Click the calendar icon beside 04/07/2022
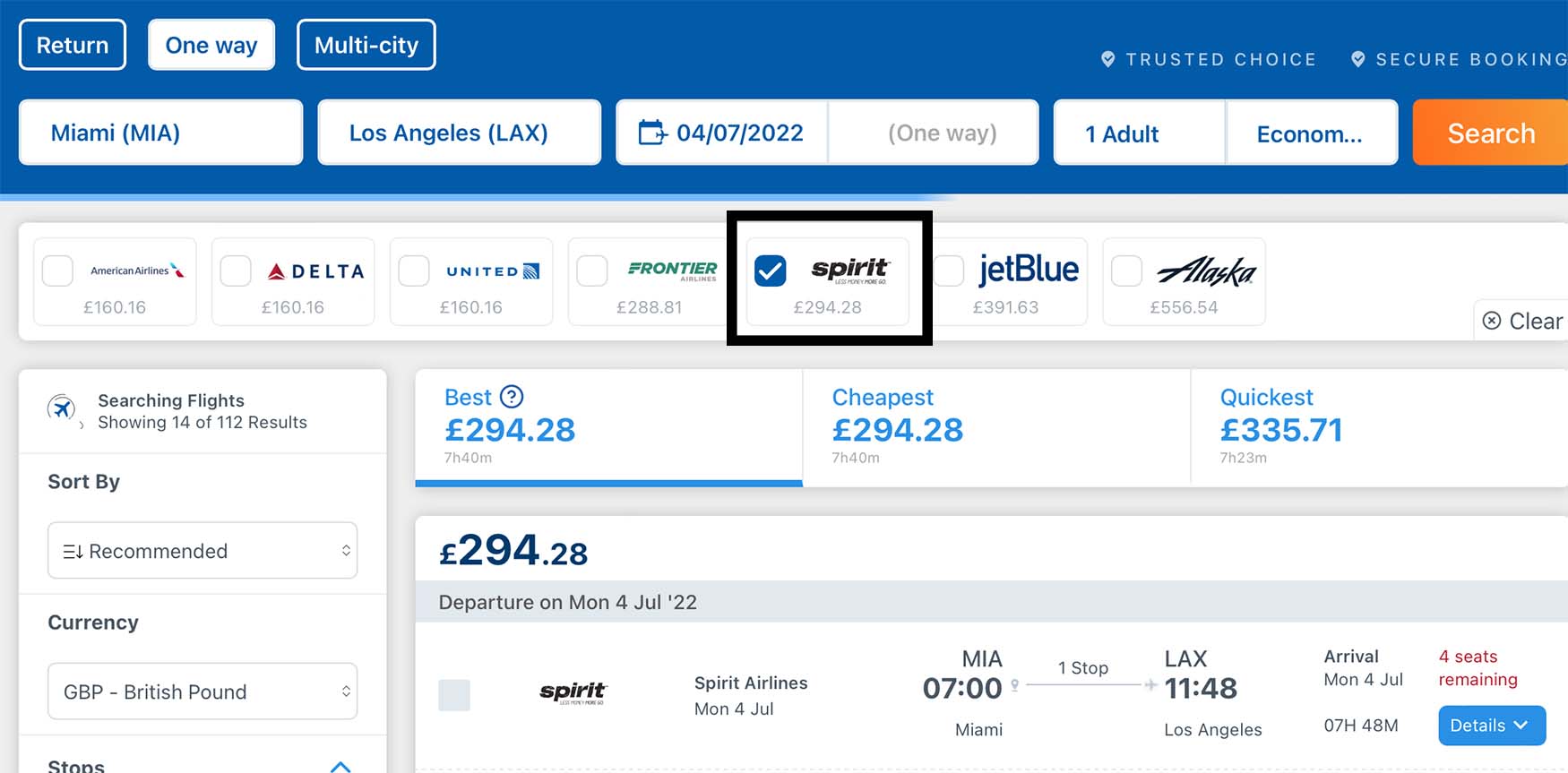Image resolution: width=1568 pixels, height=773 pixels. point(652,133)
